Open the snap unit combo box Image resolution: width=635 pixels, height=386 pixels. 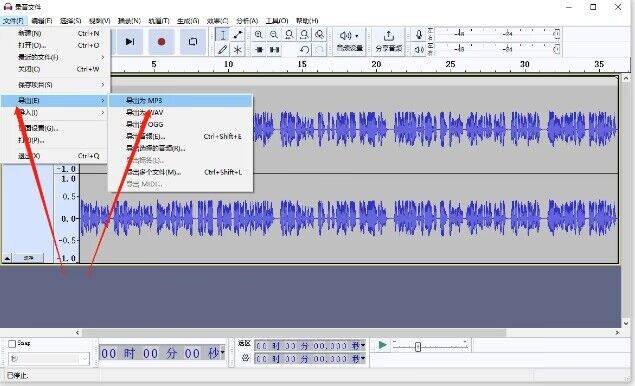click(x=49, y=358)
